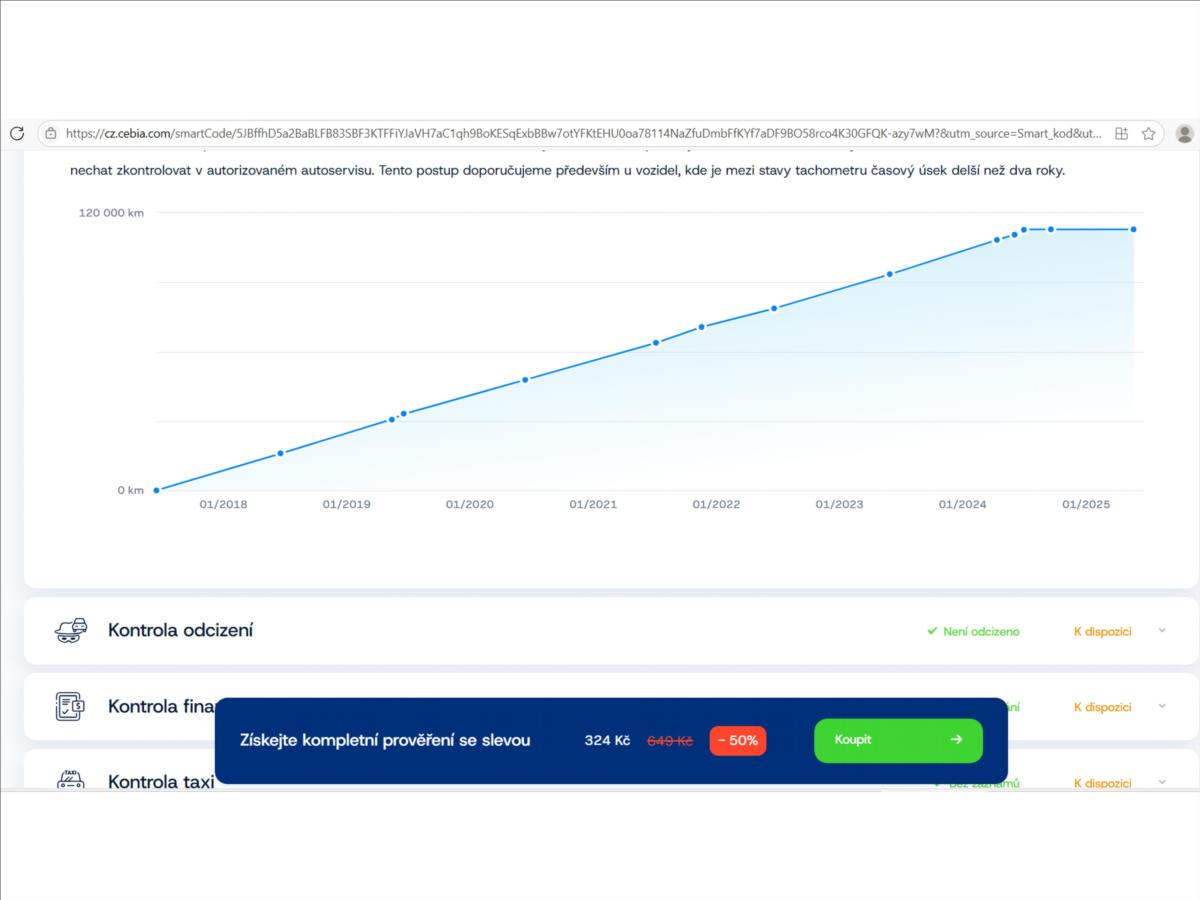Buy the full report with Koupit
This screenshot has height=900, width=1200.
point(898,740)
